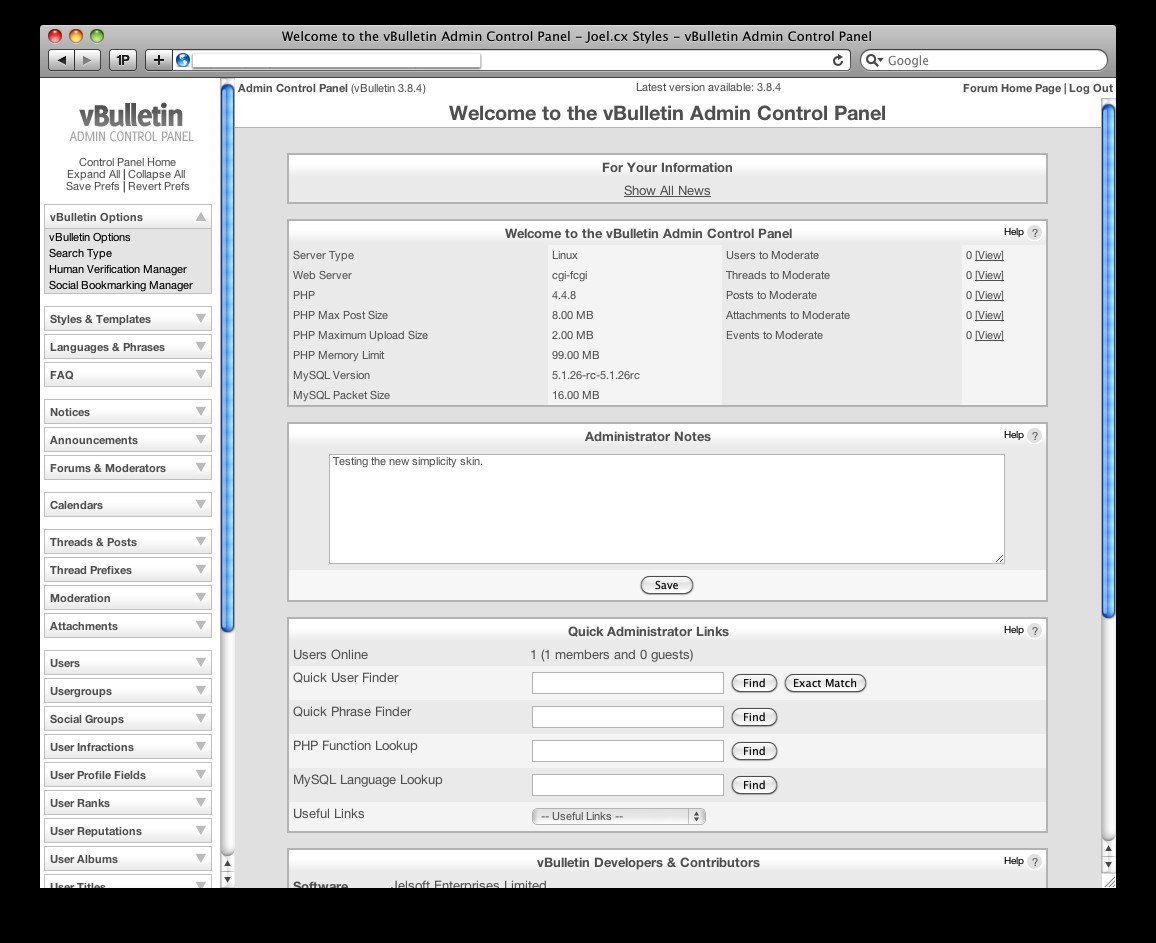The width and height of the screenshot is (1156, 943).
Task: Focus the Administrator Notes text area
Action: (666, 509)
